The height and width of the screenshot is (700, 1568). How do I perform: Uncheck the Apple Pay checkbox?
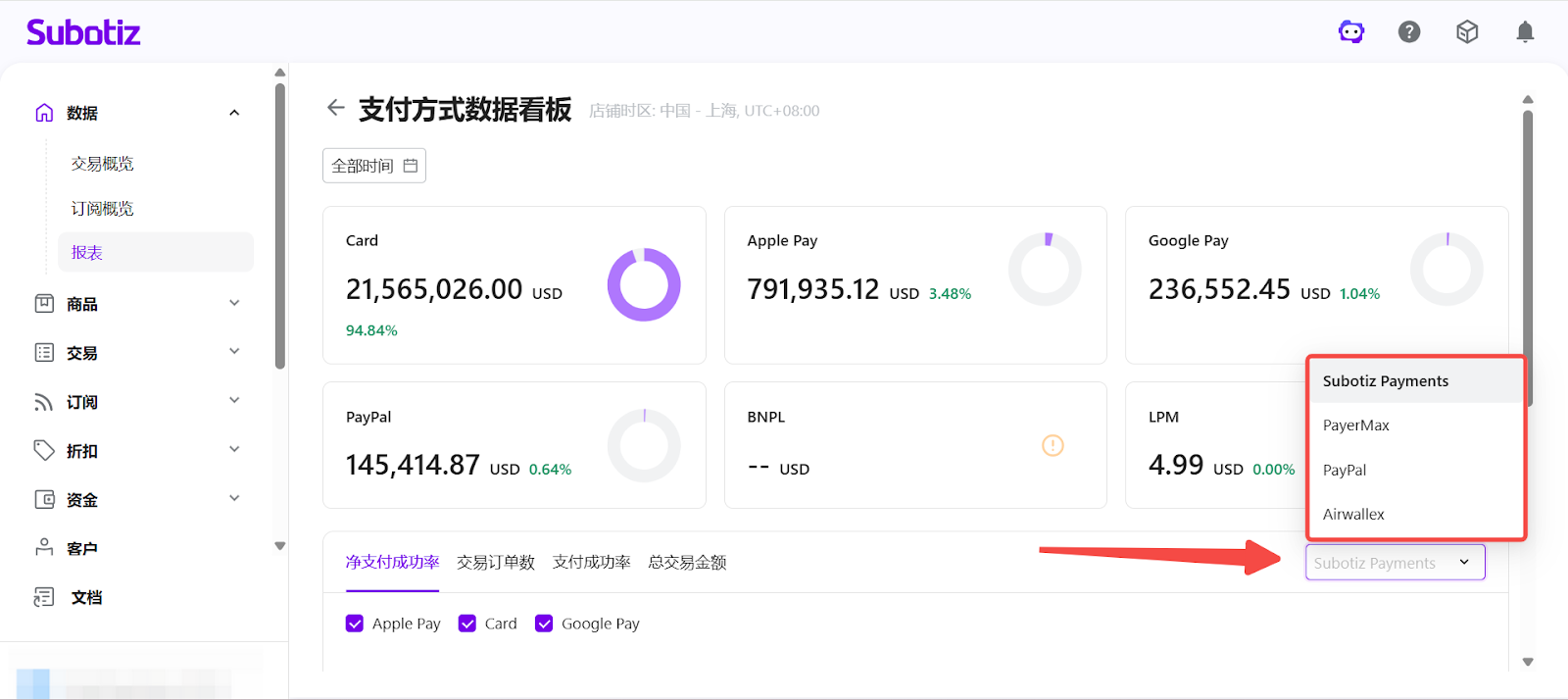point(355,624)
